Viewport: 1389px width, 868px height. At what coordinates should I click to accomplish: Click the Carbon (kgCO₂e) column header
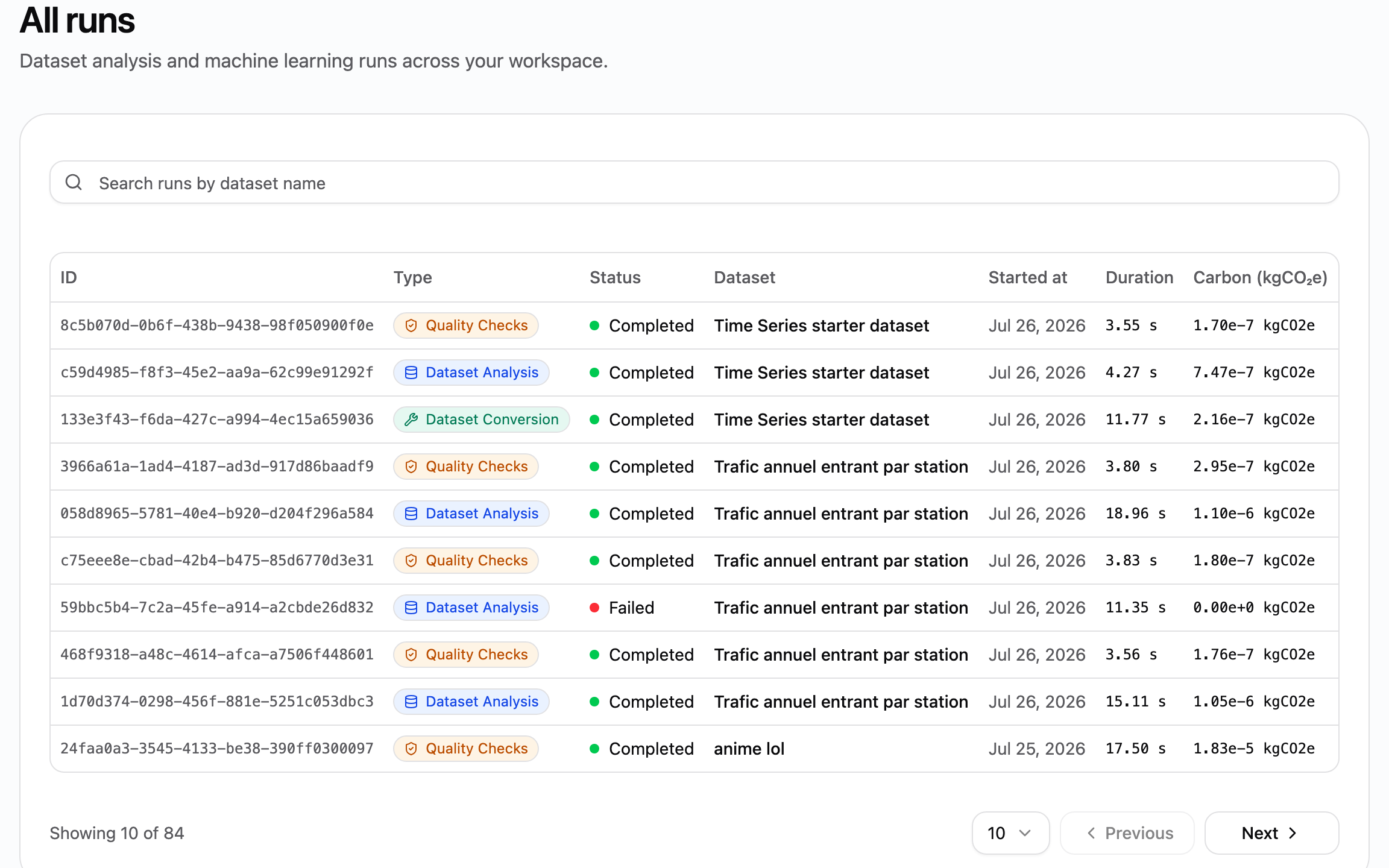coord(1261,277)
